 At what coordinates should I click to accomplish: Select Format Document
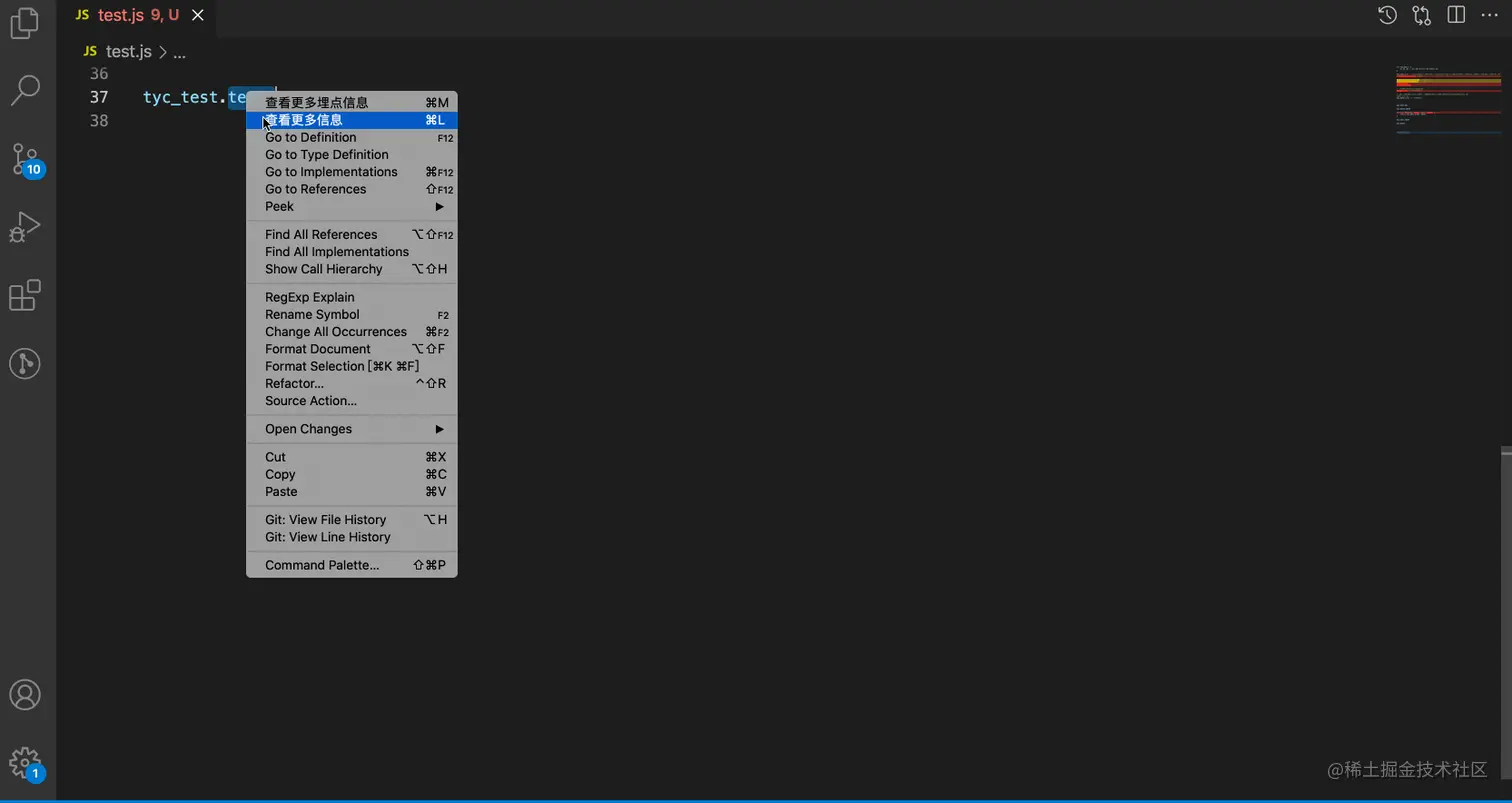pyautogui.click(x=352, y=349)
